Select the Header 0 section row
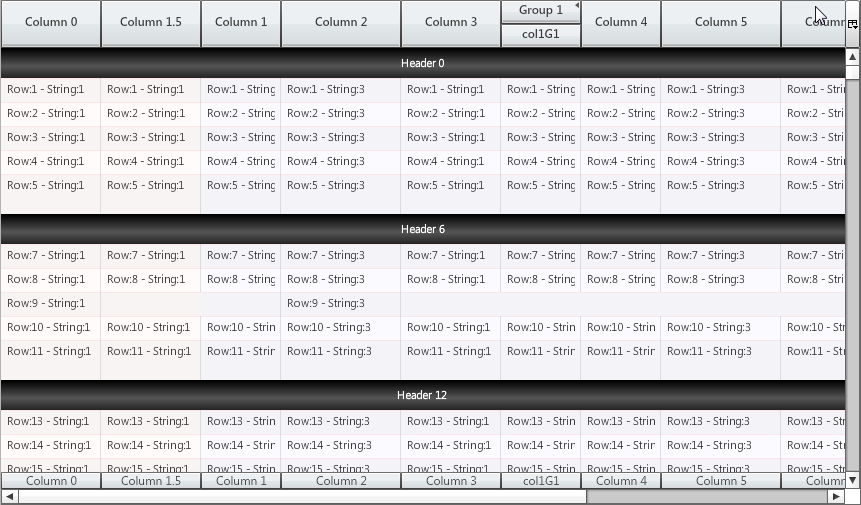861x505 pixels. 423,64
